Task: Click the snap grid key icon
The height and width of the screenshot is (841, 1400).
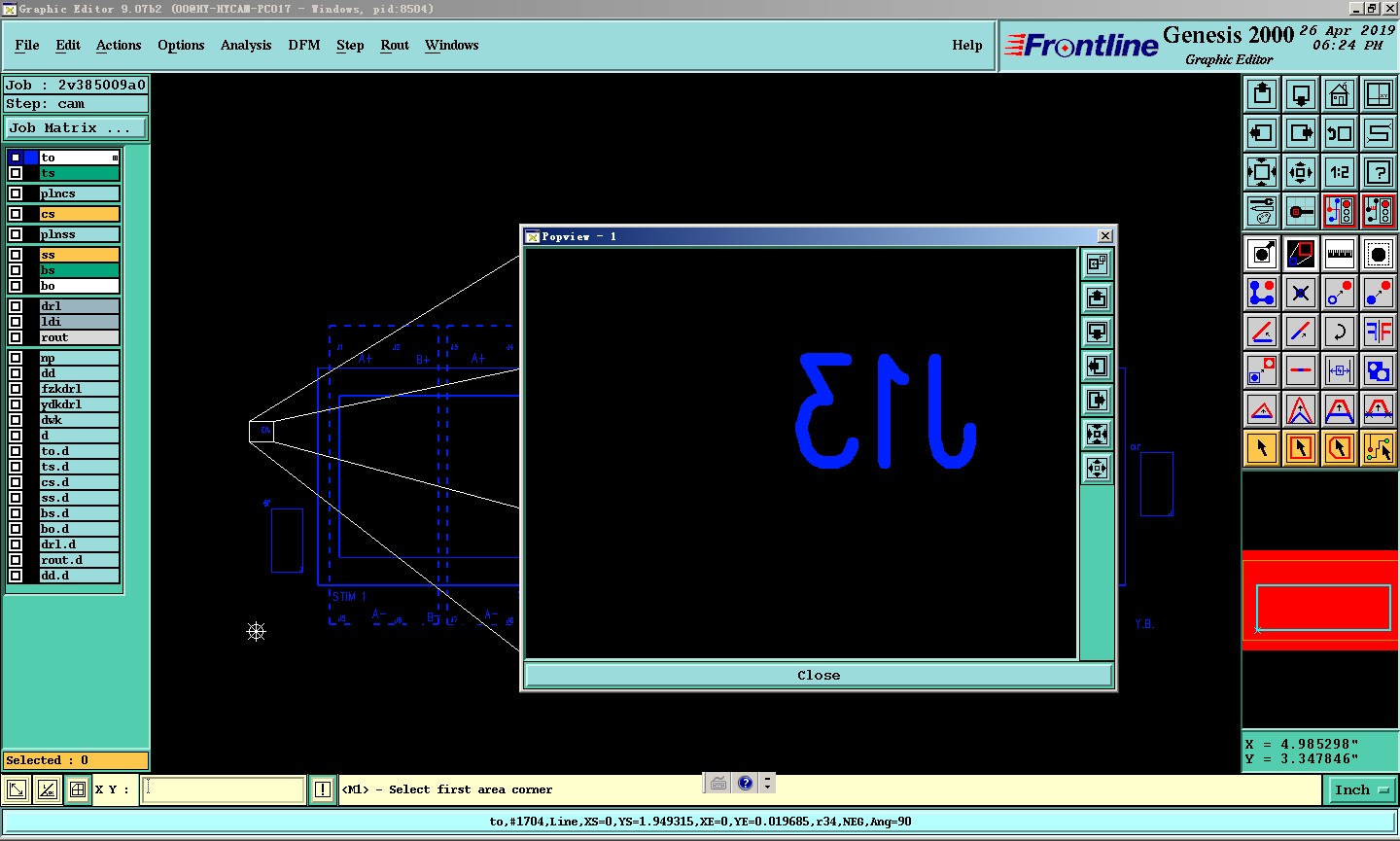Action: click(1301, 211)
